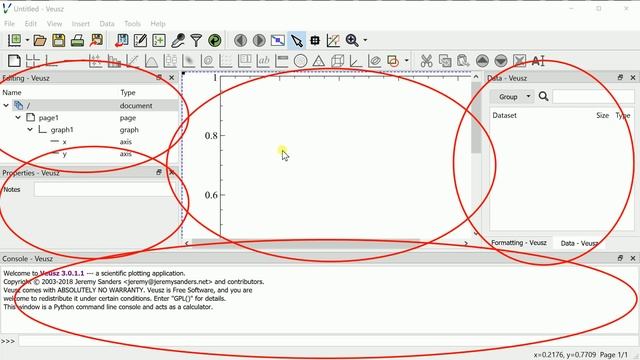Switch to the Formatting - Veusz tab

(x=519, y=242)
